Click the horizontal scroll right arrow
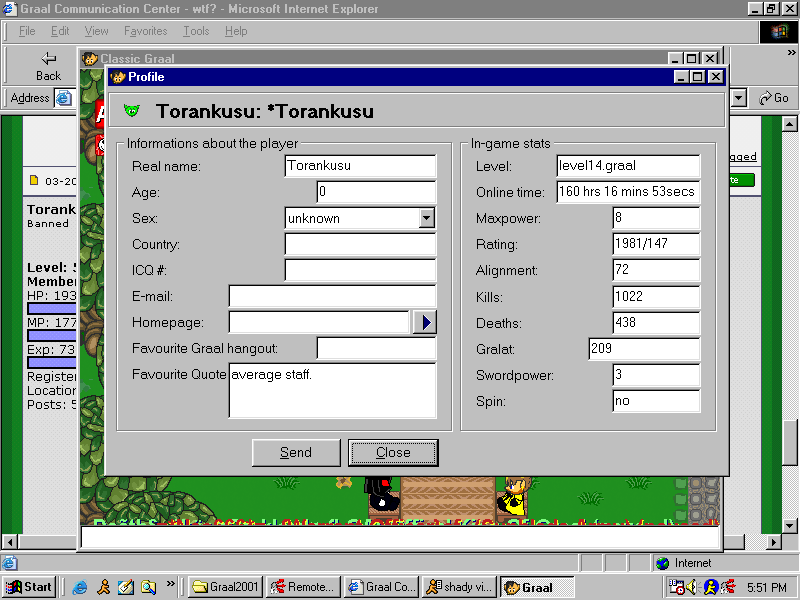This screenshot has width=800, height=600. (x=774, y=542)
